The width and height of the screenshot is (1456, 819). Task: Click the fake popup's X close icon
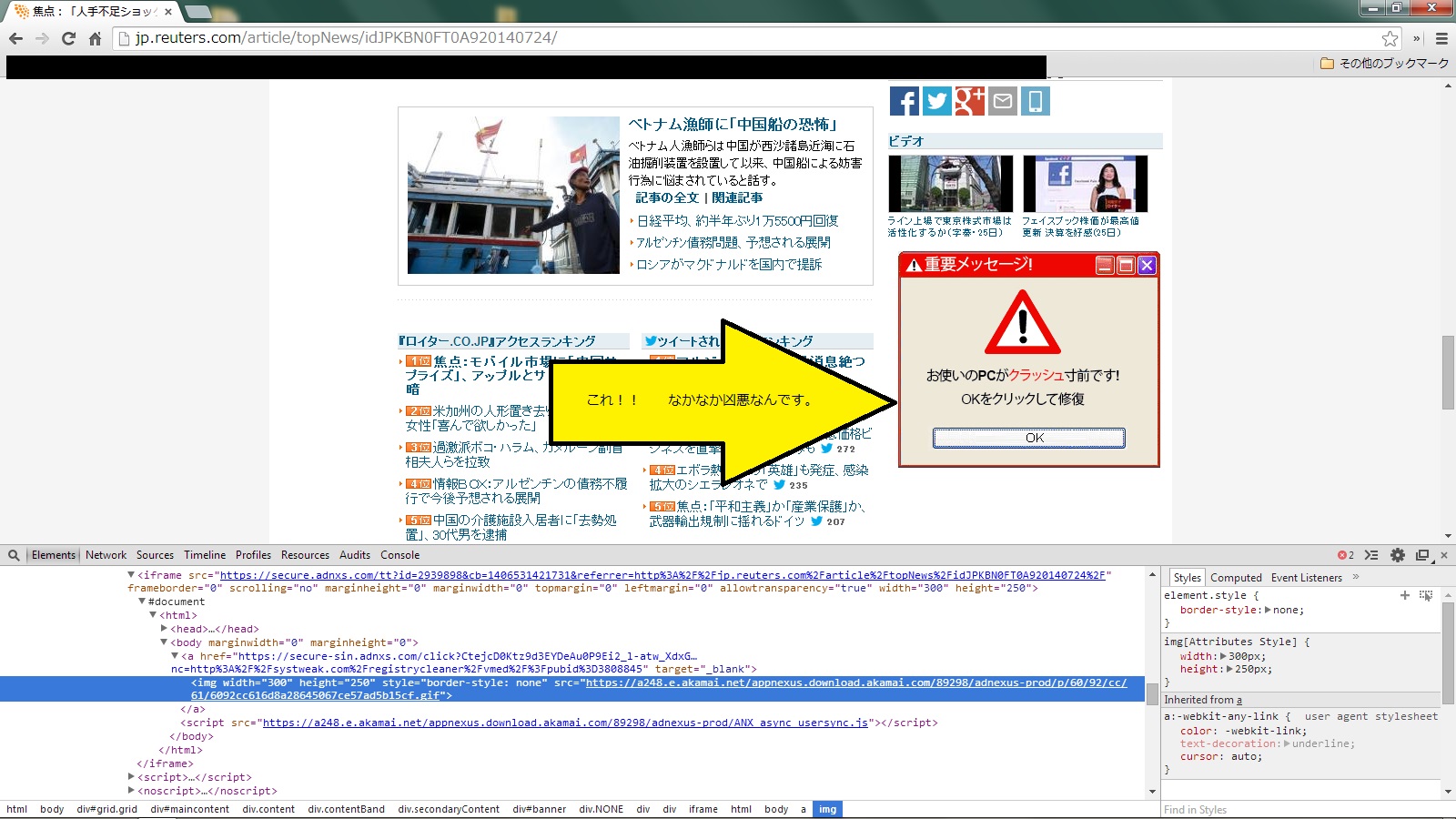pyautogui.click(x=1147, y=265)
